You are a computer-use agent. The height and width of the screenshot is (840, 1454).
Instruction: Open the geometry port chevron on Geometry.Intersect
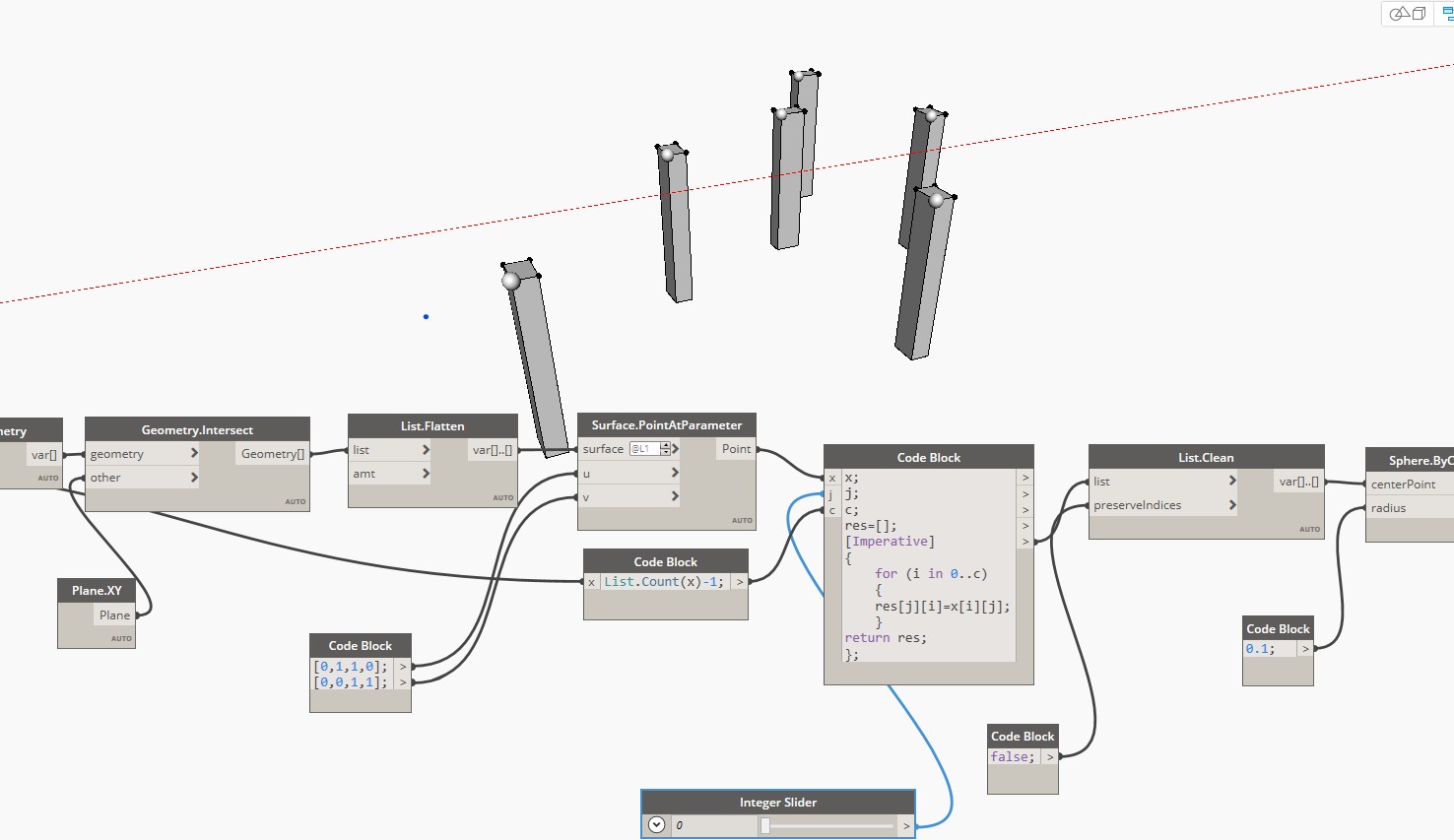[194, 453]
